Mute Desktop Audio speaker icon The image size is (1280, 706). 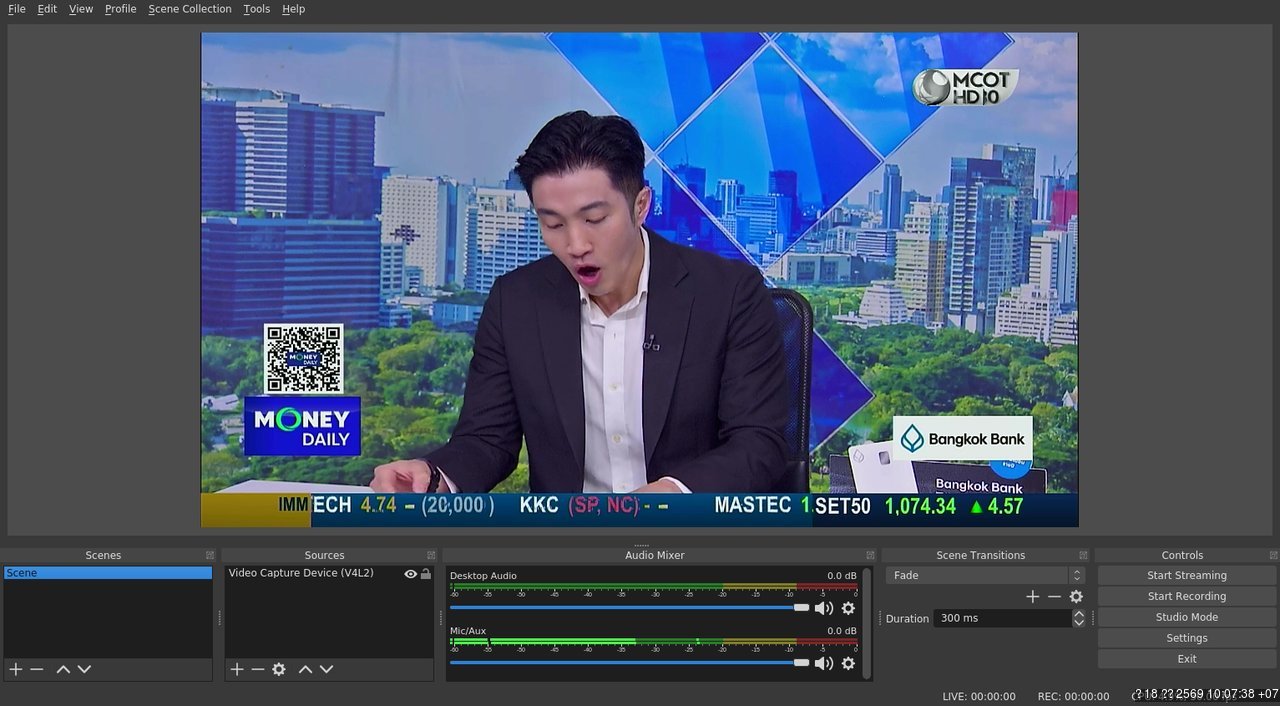[x=824, y=608]
